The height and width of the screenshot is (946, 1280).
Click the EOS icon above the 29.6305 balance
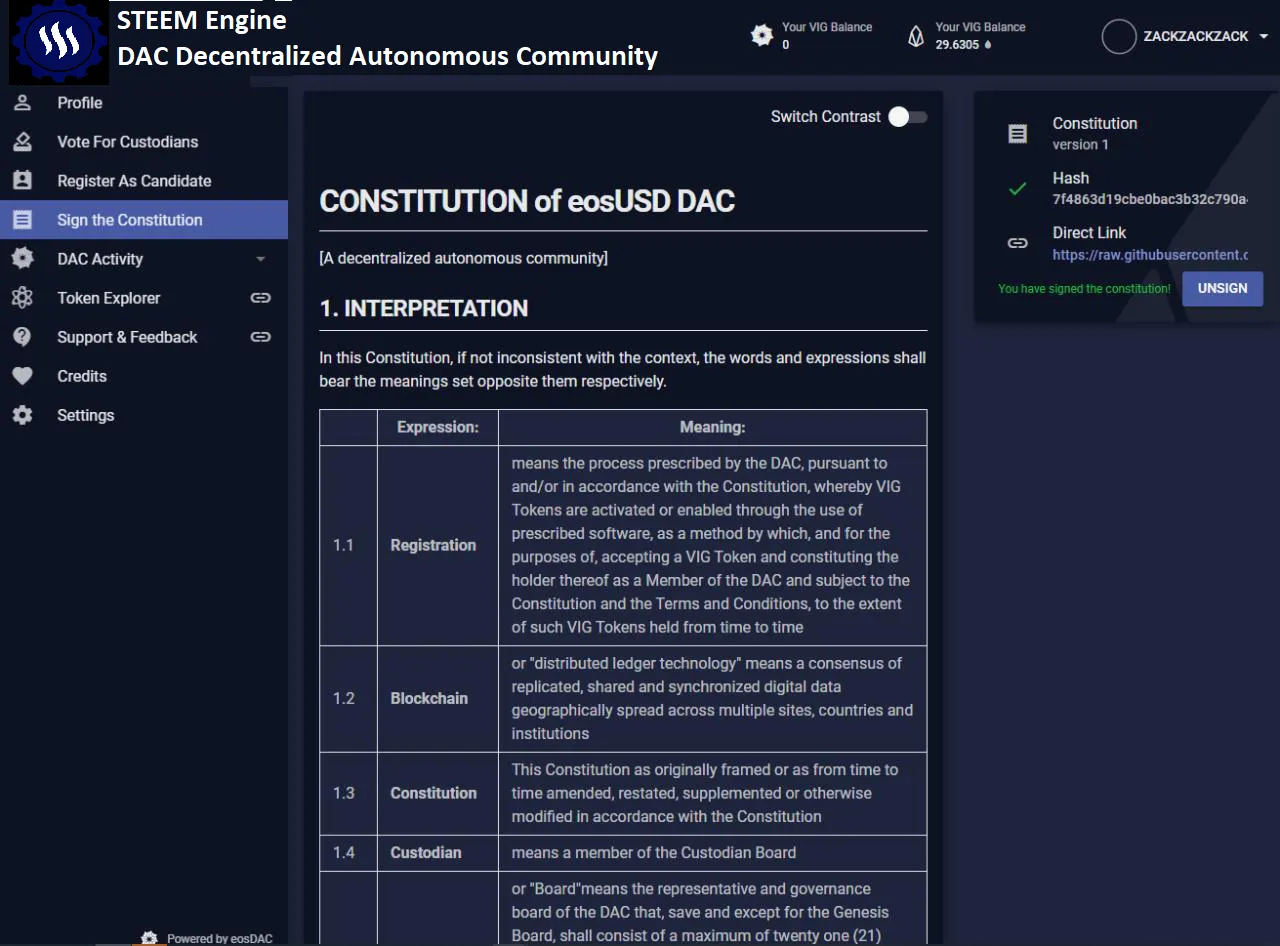coord(916,37)
